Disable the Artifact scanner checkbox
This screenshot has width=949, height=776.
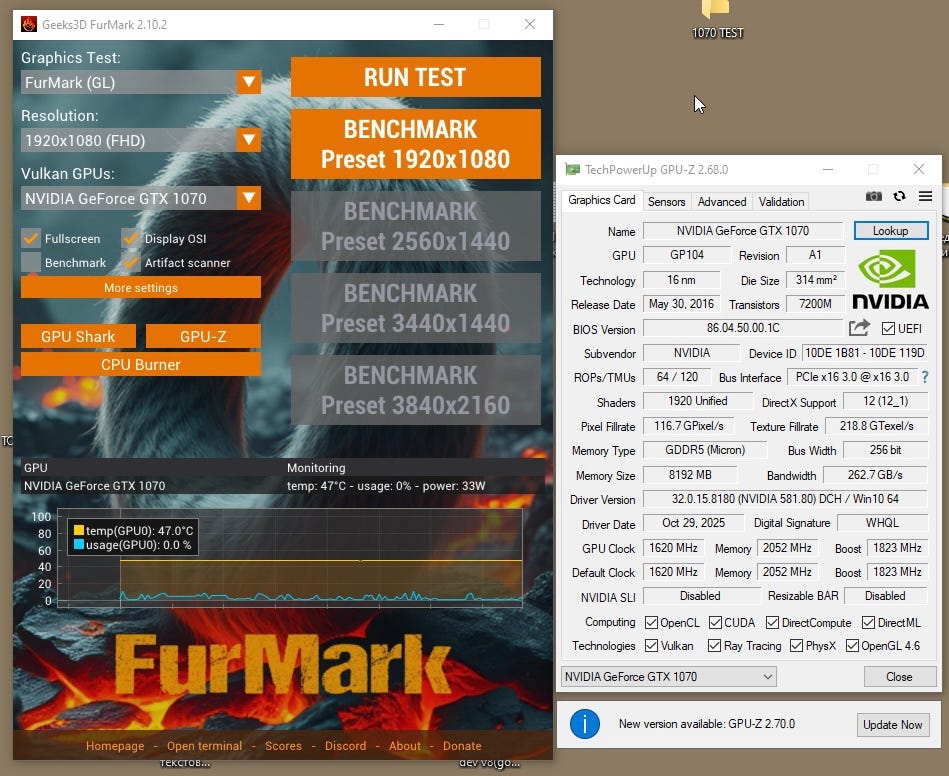130,262
